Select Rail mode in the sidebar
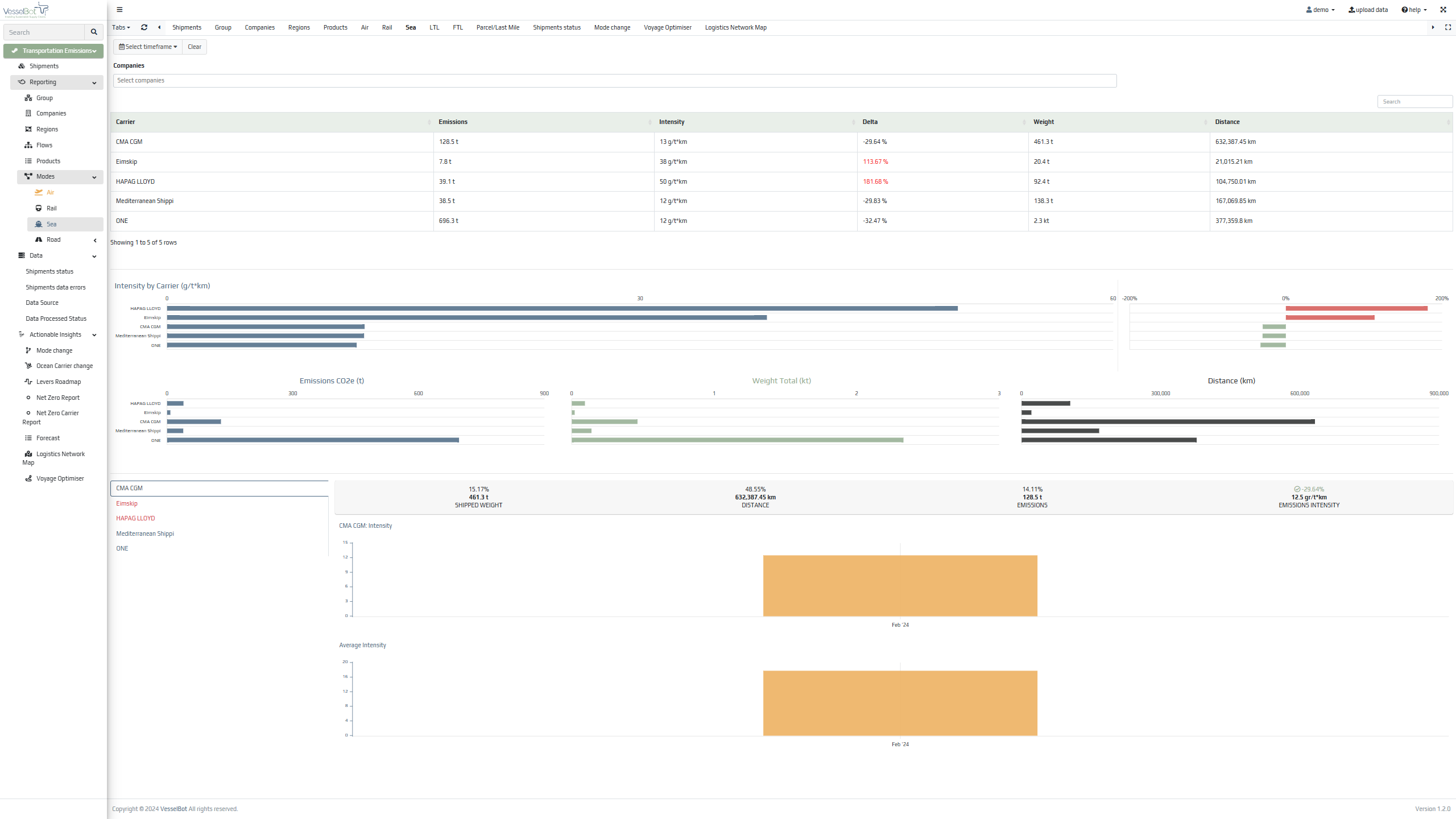Screen dimensions: 1456x819 click(51, 208)
